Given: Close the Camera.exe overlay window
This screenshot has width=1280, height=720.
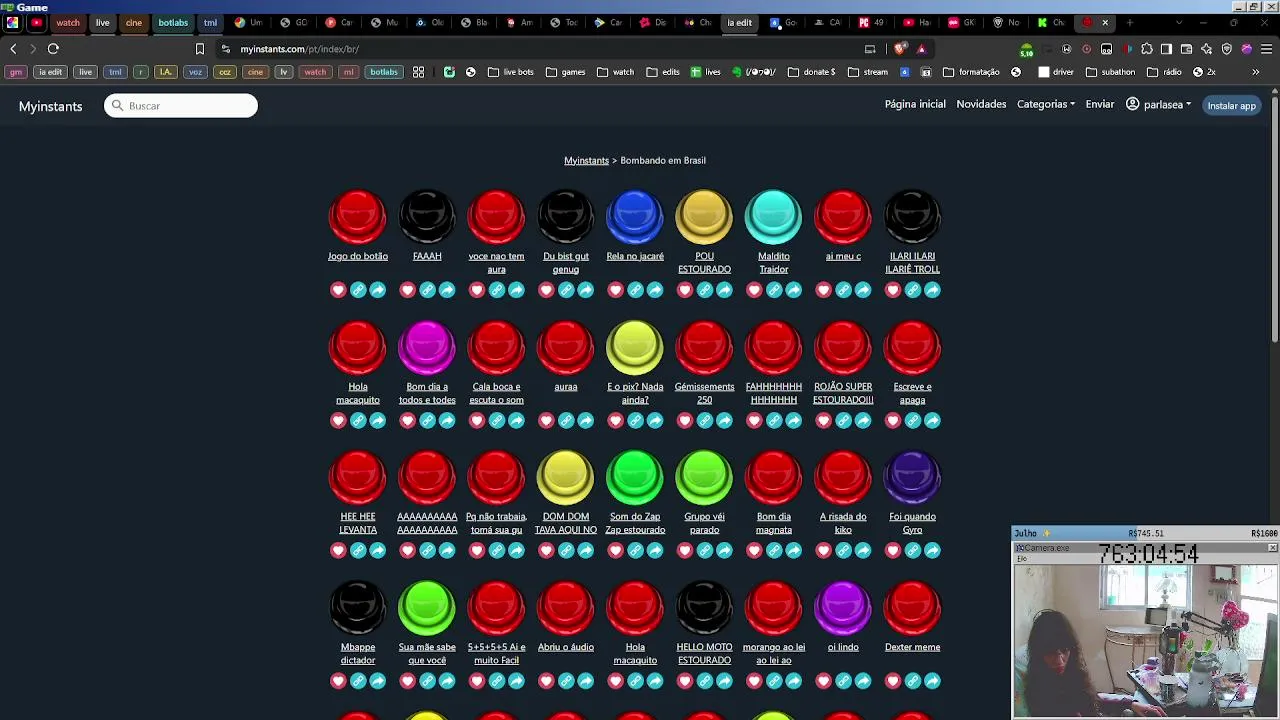Looking at the screenshot, I should pyautogui.click(x=1272, y=547).
